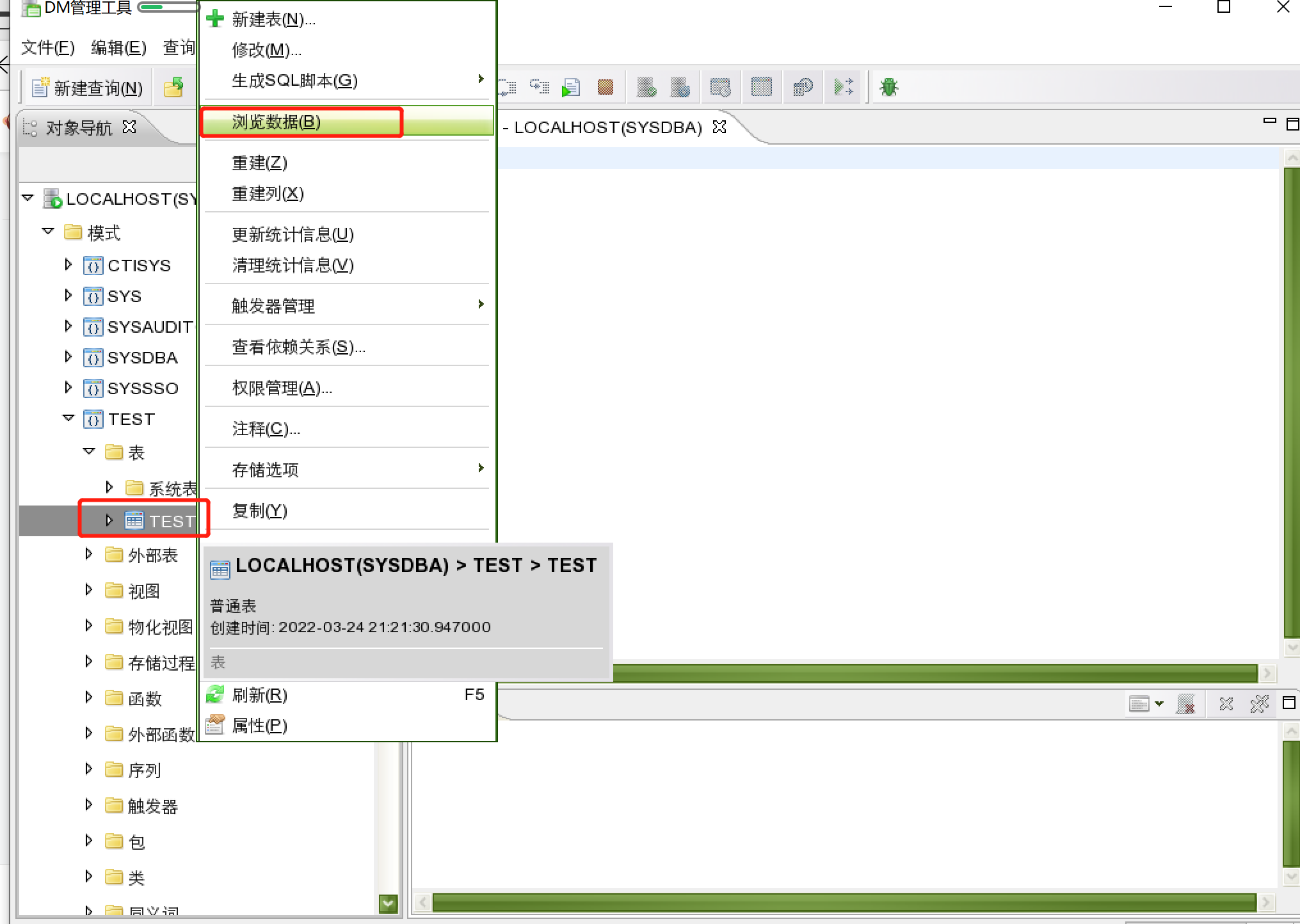This screenshot has height=924, width=1300.
Task: Click the refresh icon next to 刷新(R)
Action: pos(215,694)
